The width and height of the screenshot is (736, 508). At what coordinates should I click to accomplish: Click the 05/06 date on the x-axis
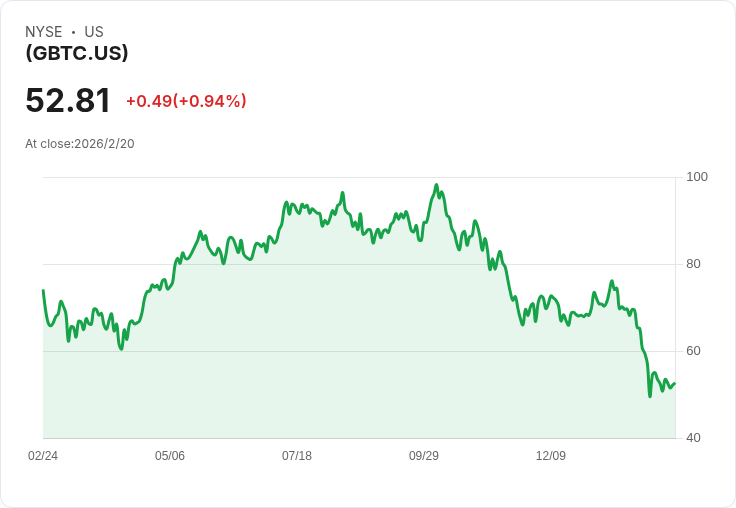click(x=170, y=455)
